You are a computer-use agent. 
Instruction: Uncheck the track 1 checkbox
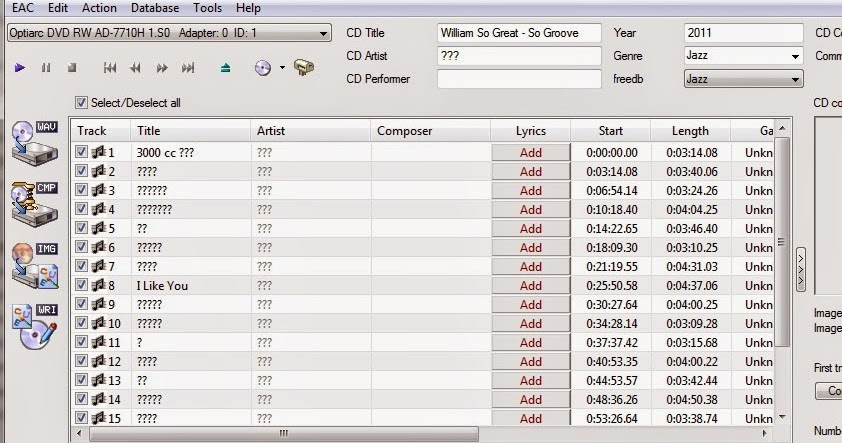[x=81, y=152]
